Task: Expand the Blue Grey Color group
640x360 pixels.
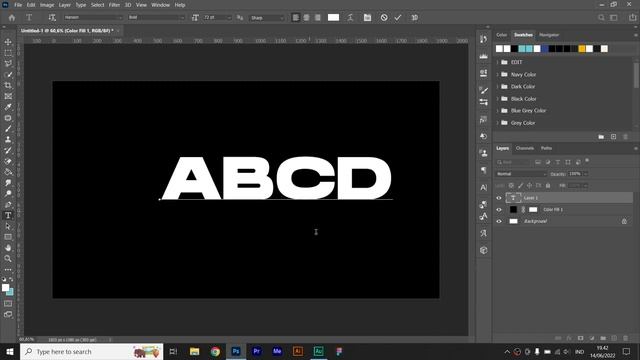Action: [498, 111]
